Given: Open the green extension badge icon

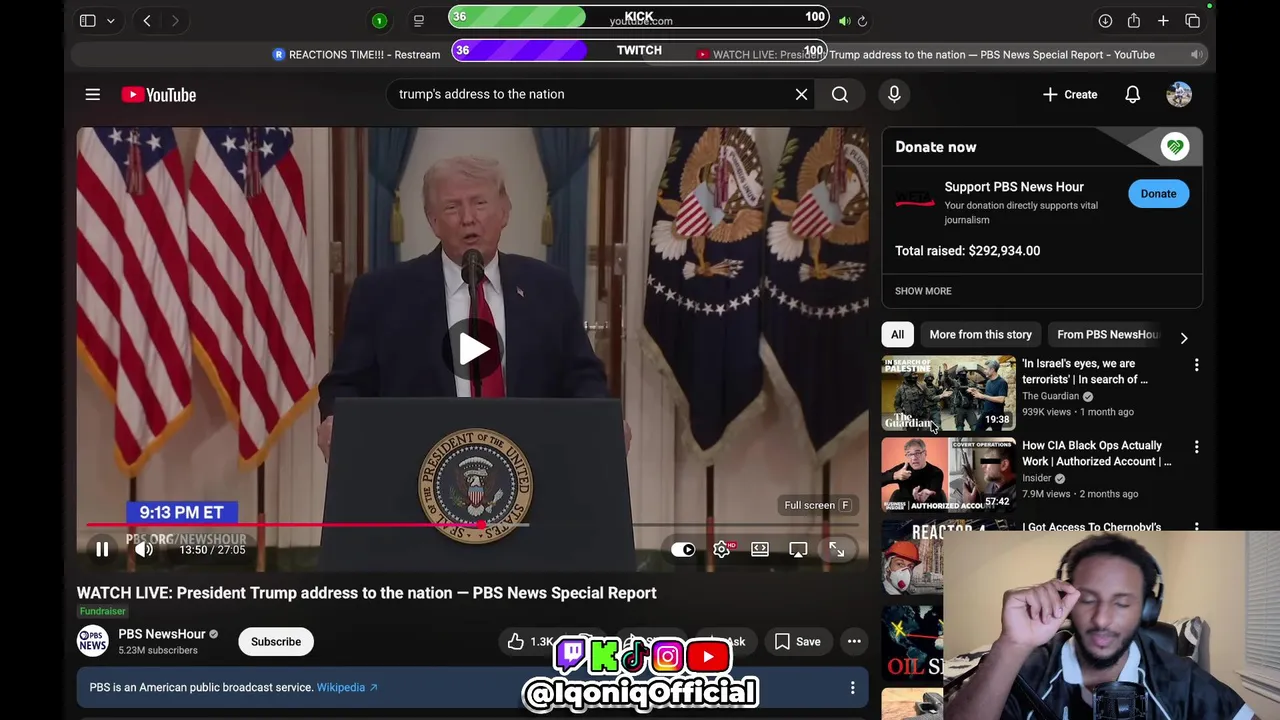Looking at the screenshot, I should pos(379,20).
